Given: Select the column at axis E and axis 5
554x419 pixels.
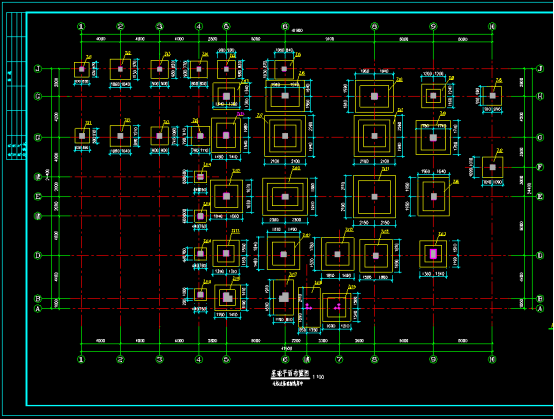Looking at the screenshot, I should [226, 196].
